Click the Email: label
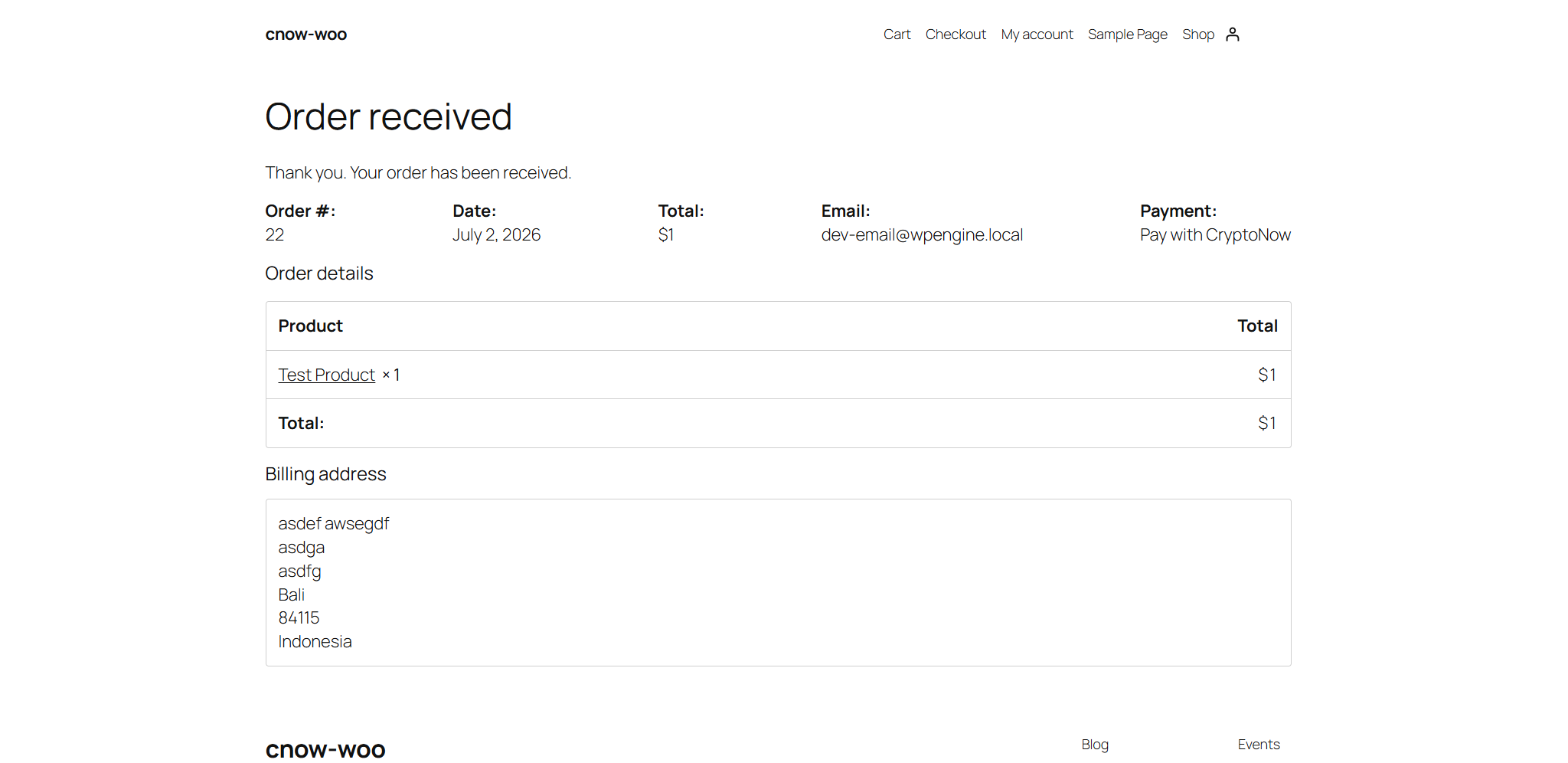The width and height of the screenshot is (1568, 763). pyautogui.click(x=846, y=211)
